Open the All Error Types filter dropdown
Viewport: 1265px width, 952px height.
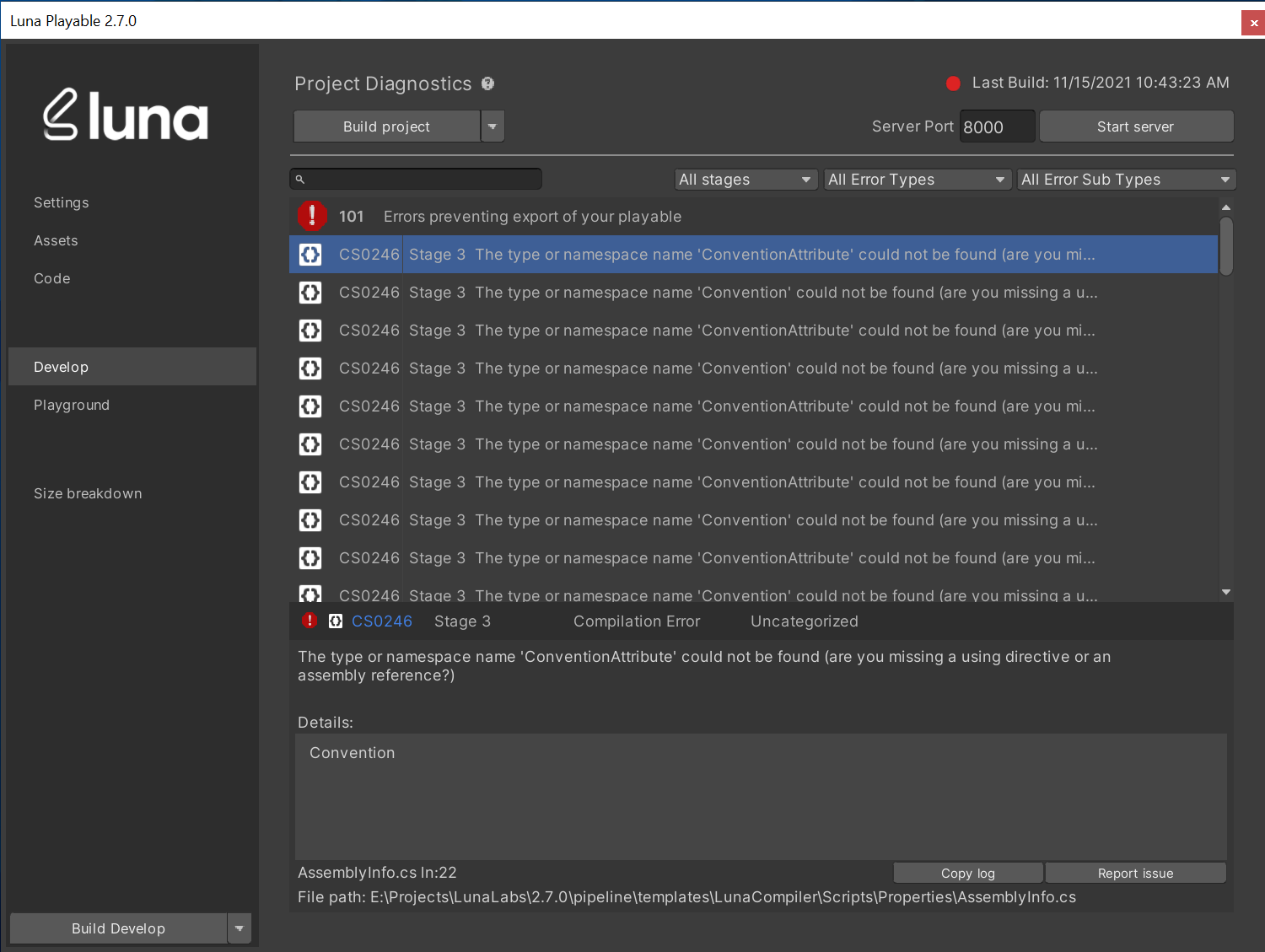click(918, 180)
